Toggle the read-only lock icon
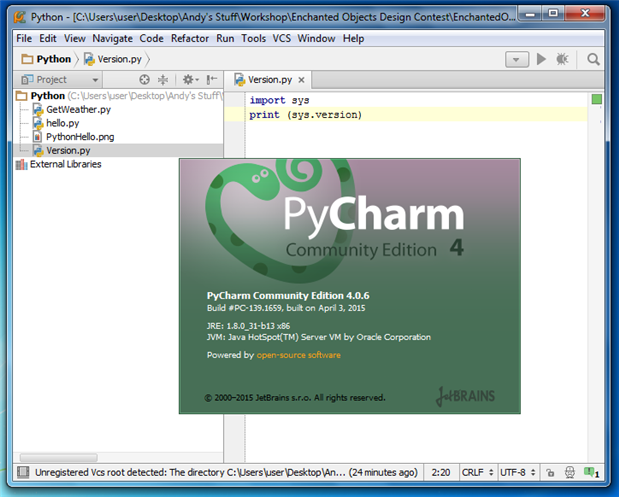The image size is (619, 497). (x=550, y=473)
